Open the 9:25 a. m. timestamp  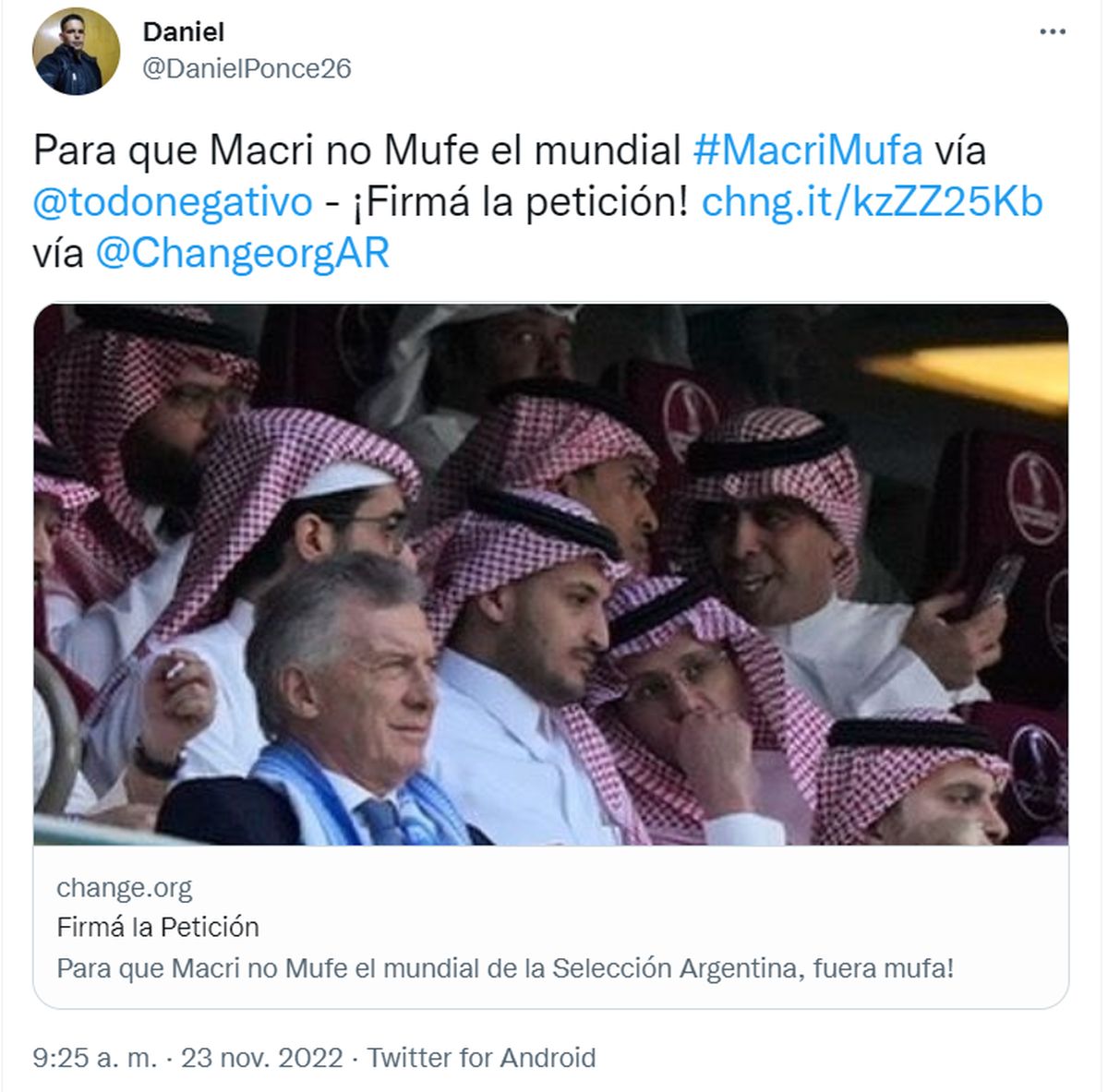pos(94,1058)
